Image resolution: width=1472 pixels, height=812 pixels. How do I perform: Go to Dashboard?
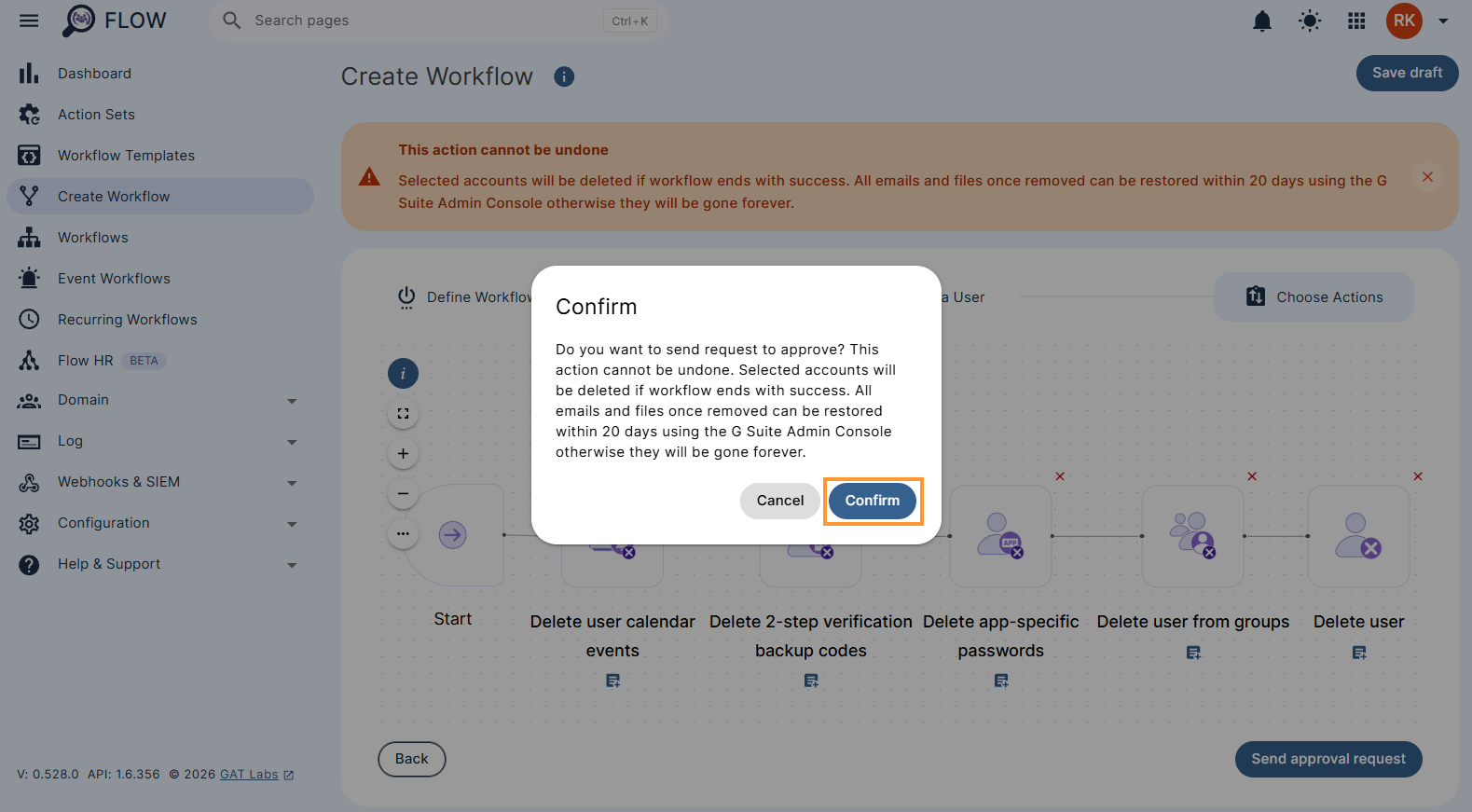160,74
